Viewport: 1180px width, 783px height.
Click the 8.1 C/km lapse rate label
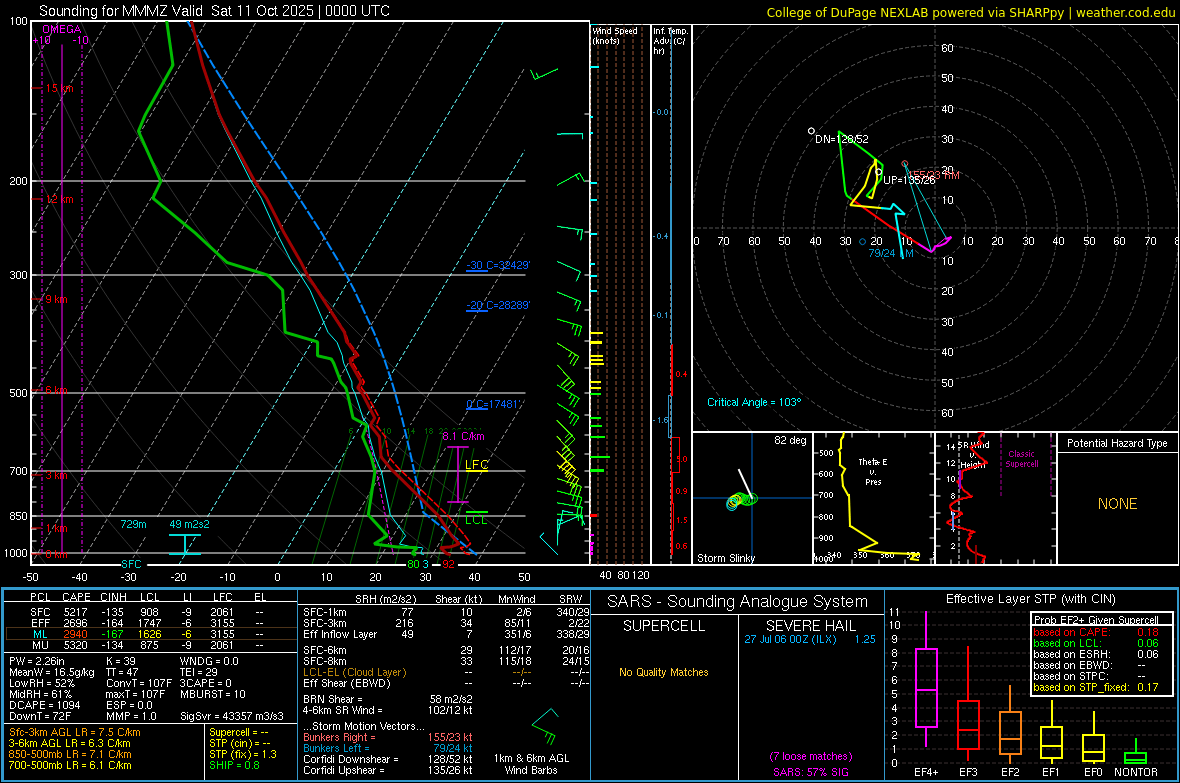click(463, 436)
